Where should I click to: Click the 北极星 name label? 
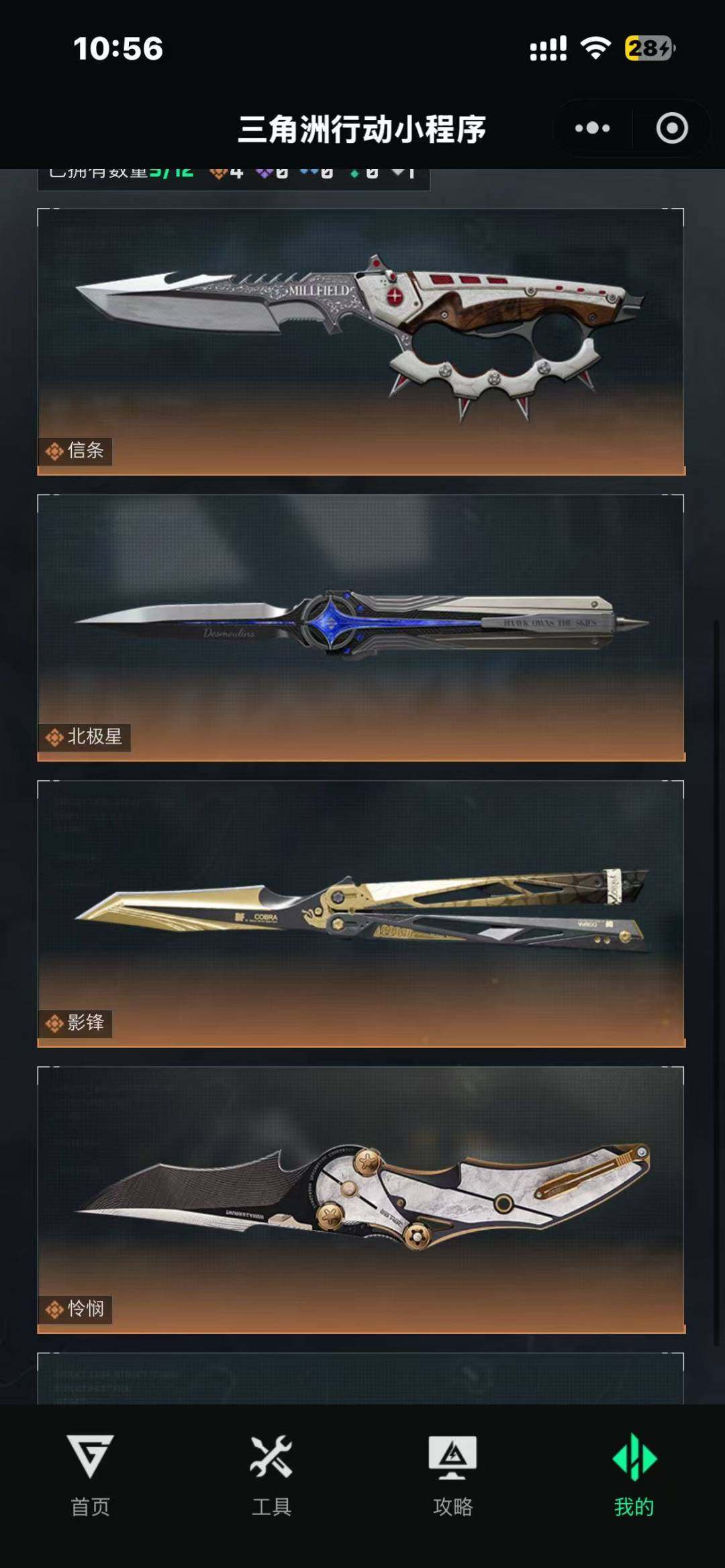95,737
